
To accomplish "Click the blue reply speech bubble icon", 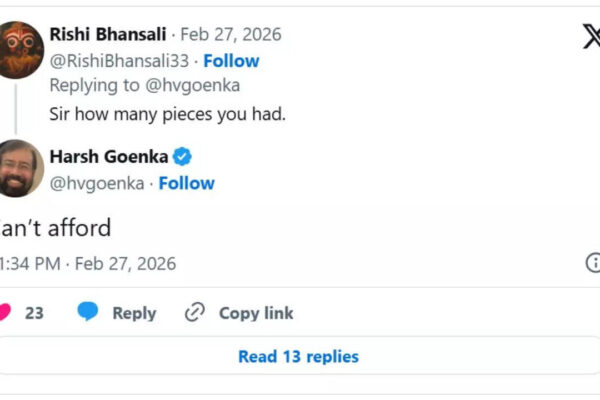I will [x=89, y=313].
